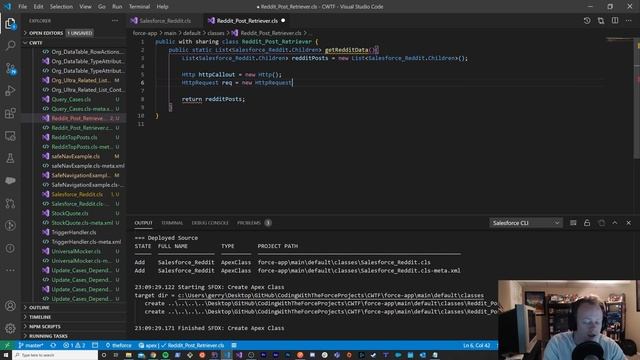Open StockQuote.cls file
This screenshot has height=360, width=640.
[70, 213]
